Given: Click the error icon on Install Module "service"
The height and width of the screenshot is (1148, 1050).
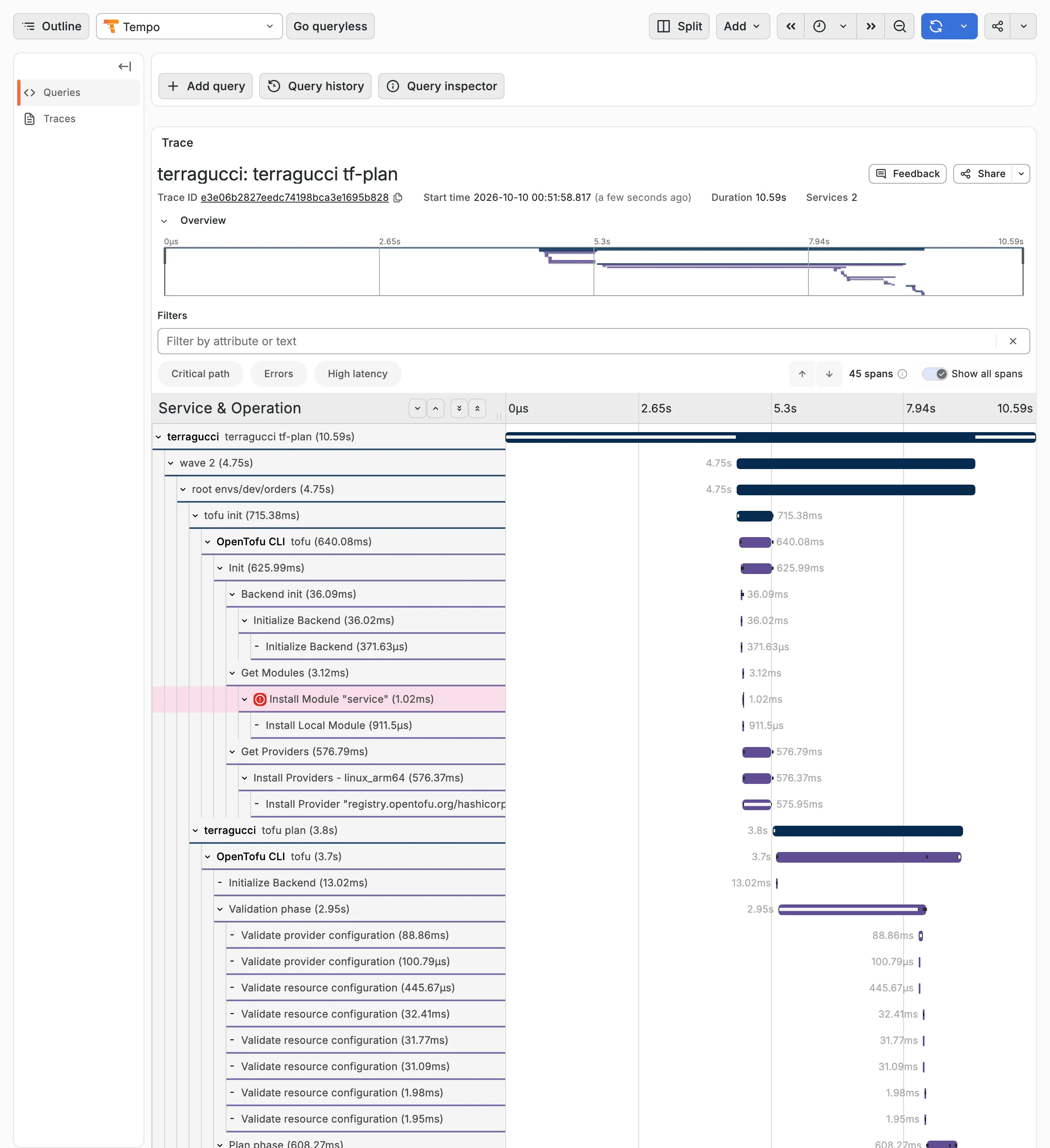Looking at the screenshot, I should coord(260,699).
